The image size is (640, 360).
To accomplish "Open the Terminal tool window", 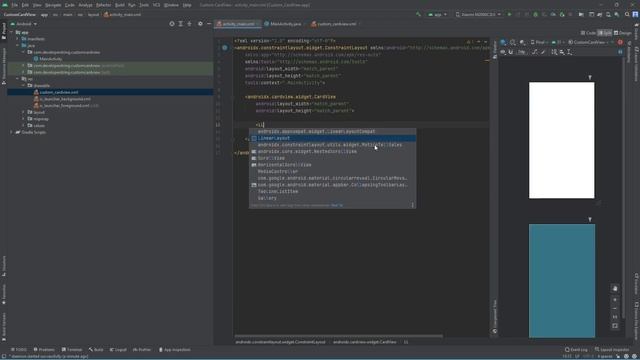I will click(x=72, y=350).
